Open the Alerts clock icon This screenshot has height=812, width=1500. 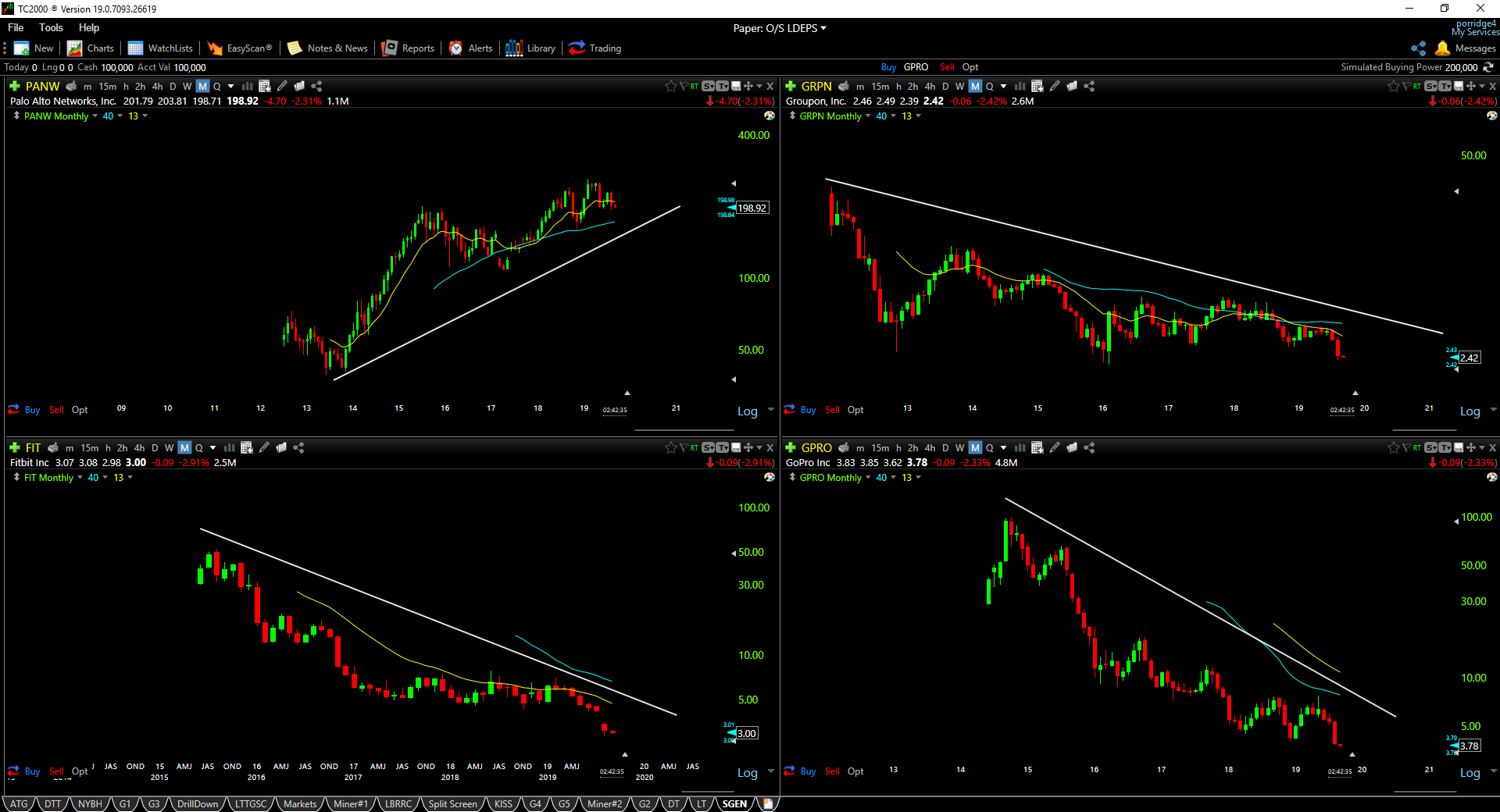[455, 48]
